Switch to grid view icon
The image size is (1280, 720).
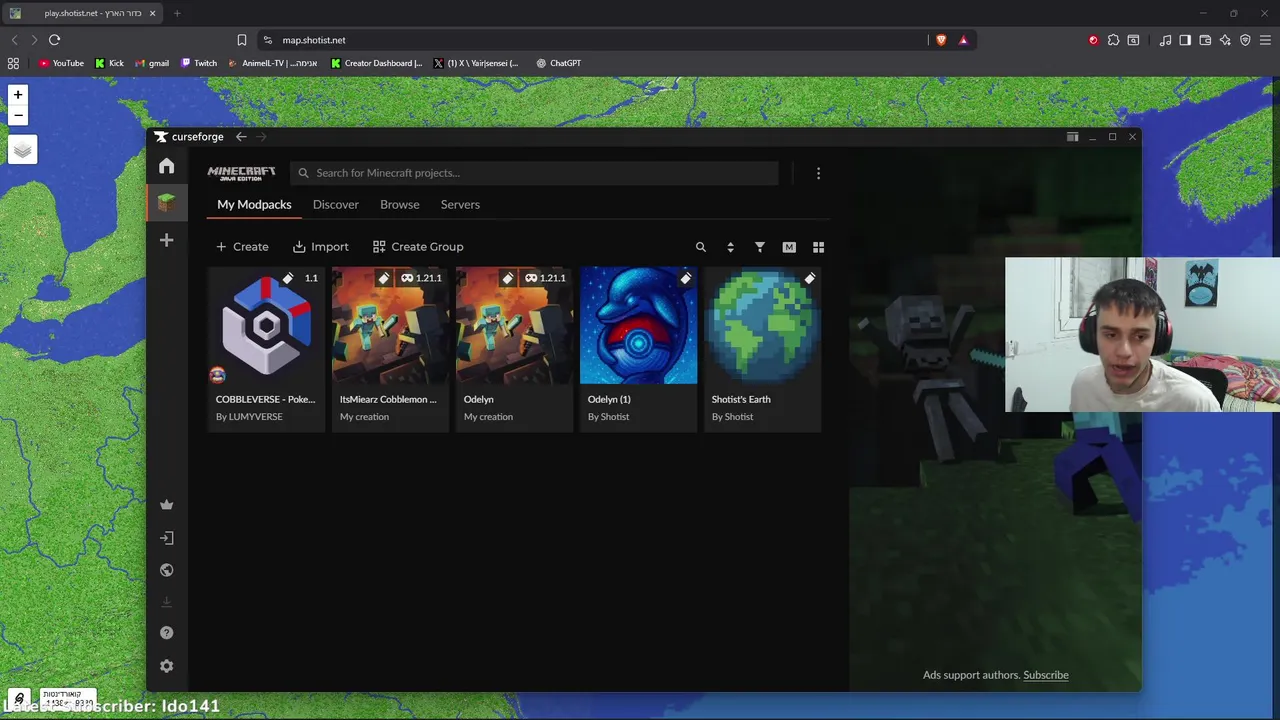point(818,247)
